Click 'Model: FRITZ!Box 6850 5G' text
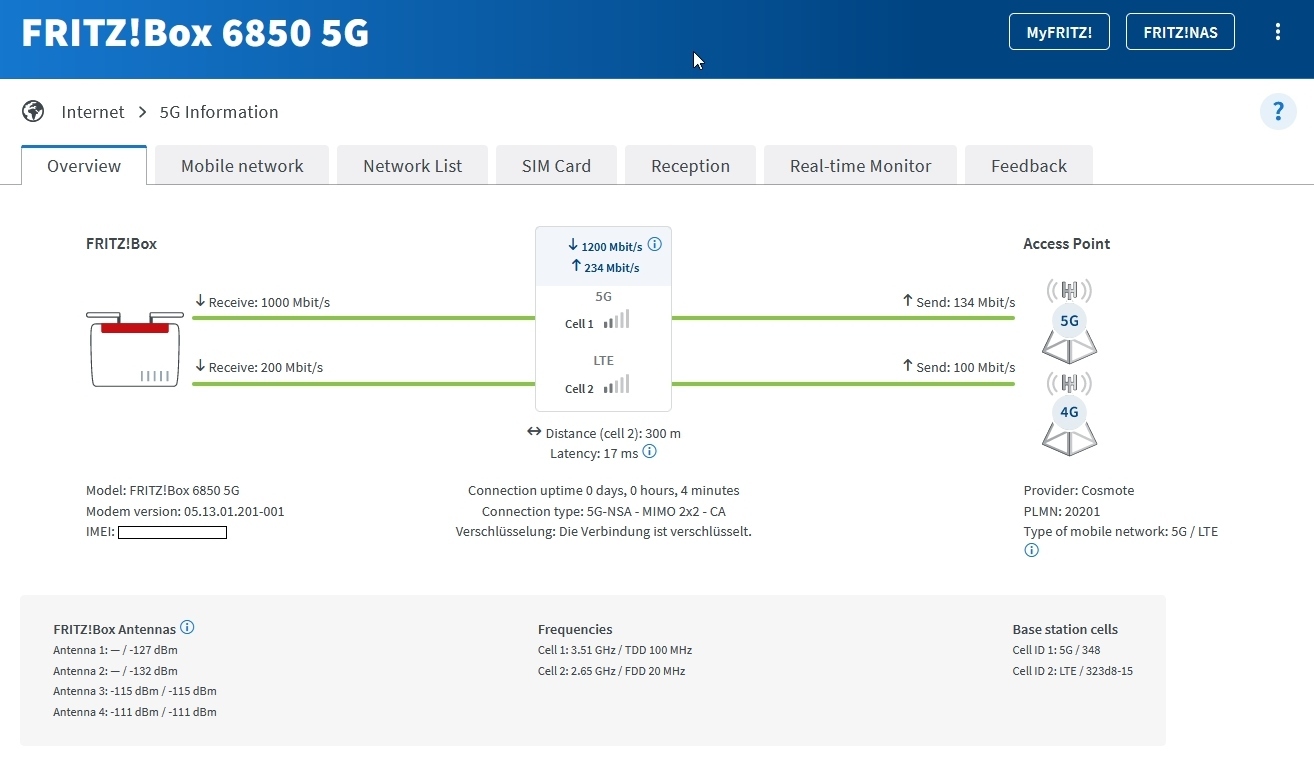The height and width of the screenshot is (767, 1314). (x=163, y=490)
